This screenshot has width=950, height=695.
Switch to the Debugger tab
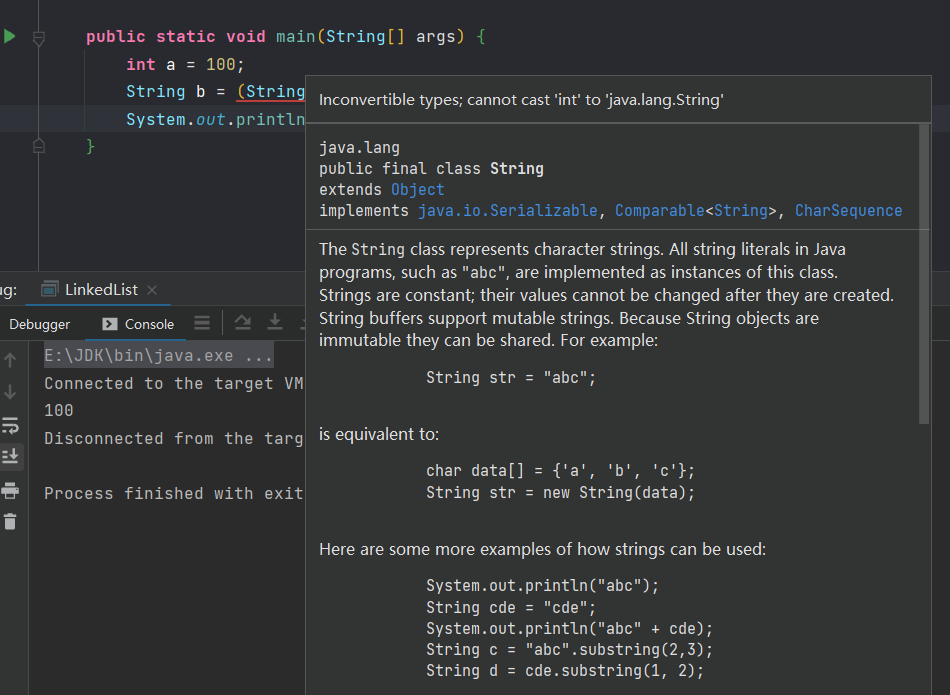click(x=38, y=324)
